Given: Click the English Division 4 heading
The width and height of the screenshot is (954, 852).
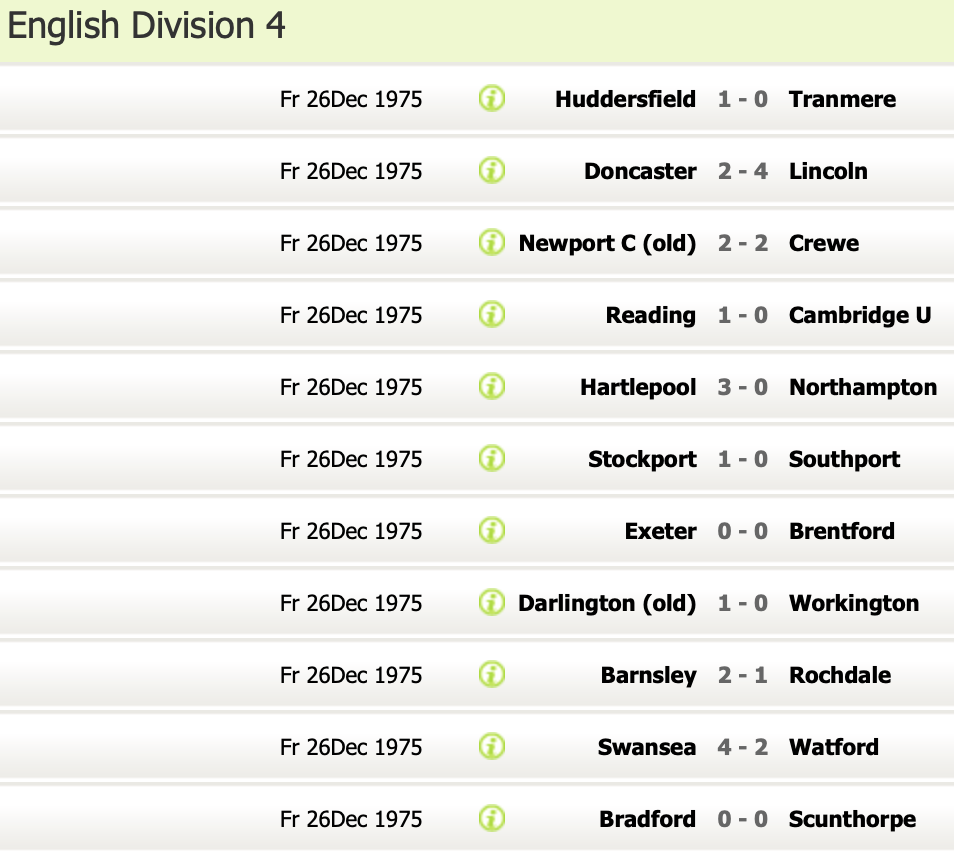Looking at the screenshot, I should click(147, 27).
